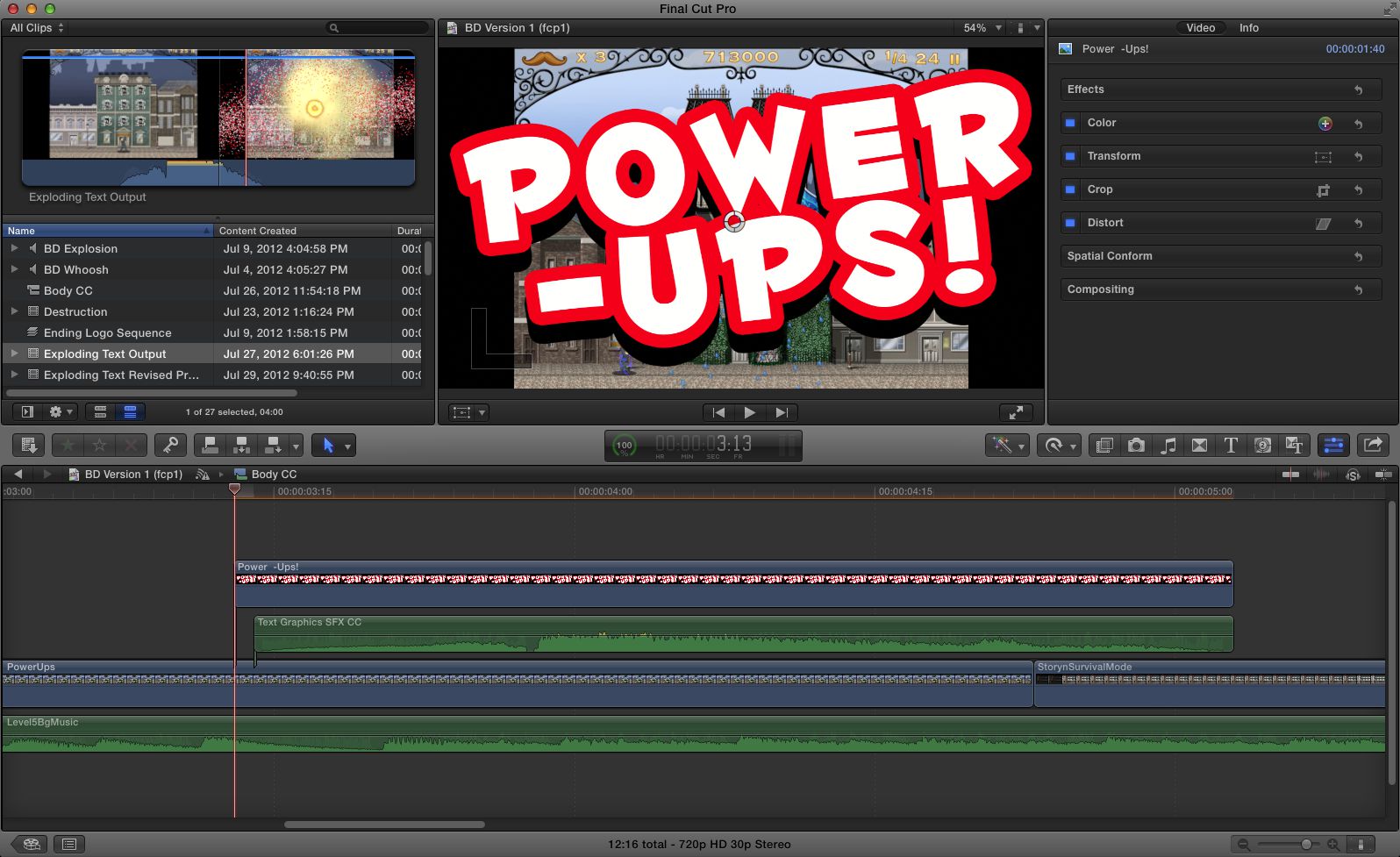Image resolution: width=1400 pixels, height=857 pixels.
Task: Mark clip as Favorite with green star
Action: (x=68, y=446)
